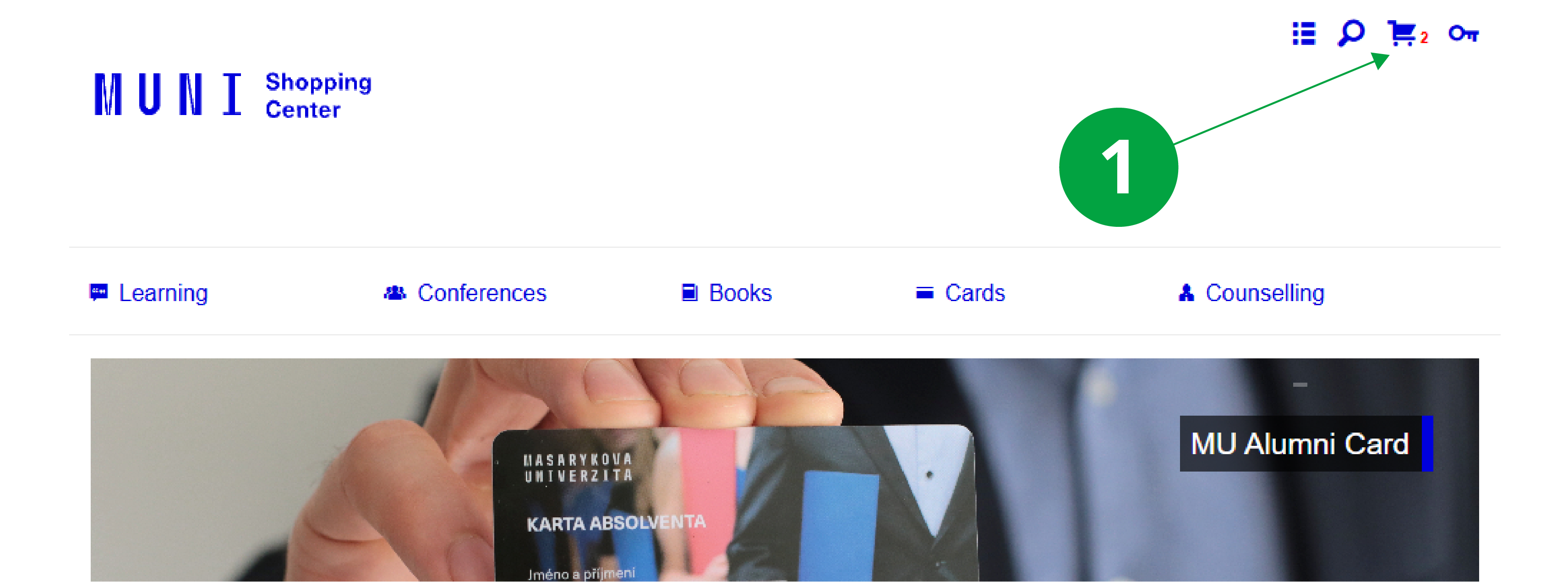The height and width of the screenshot is (582, 1568).
Task: Select the banner slide indicator dash
Action: click(1300, 385)
